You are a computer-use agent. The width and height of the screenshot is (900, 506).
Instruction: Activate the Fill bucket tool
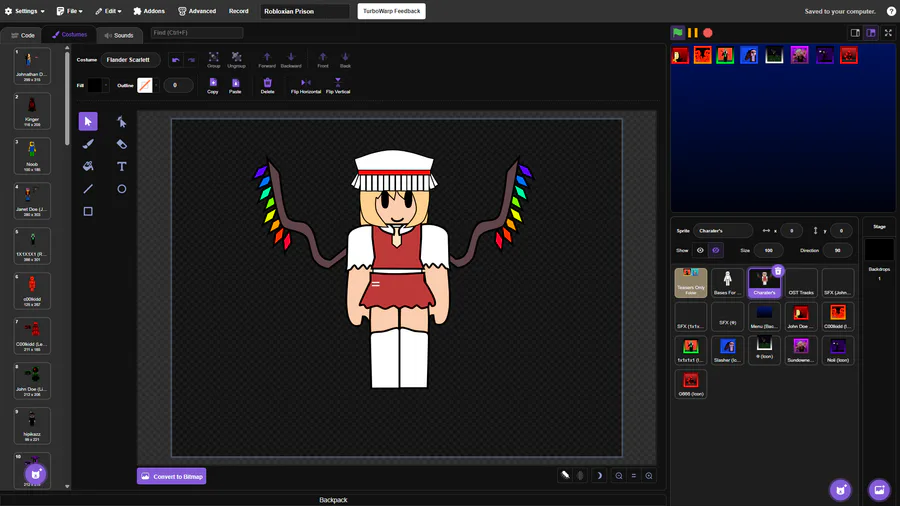click(x=88, y=166)
